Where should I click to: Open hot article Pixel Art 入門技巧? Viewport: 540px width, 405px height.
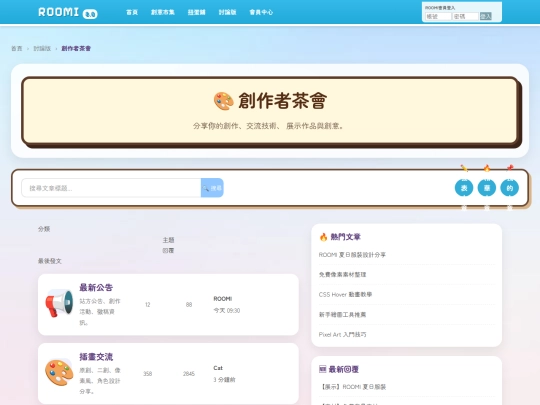pyautogui.click(x=342, y=334)
